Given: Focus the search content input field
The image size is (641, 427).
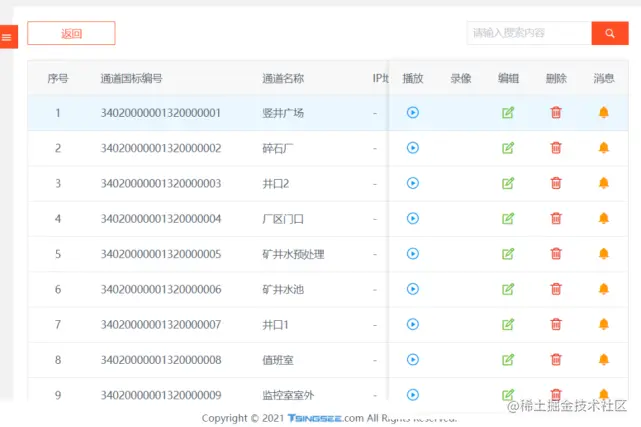Looking at the screenshot, I should pyautogui.click(x=529, y=33).
